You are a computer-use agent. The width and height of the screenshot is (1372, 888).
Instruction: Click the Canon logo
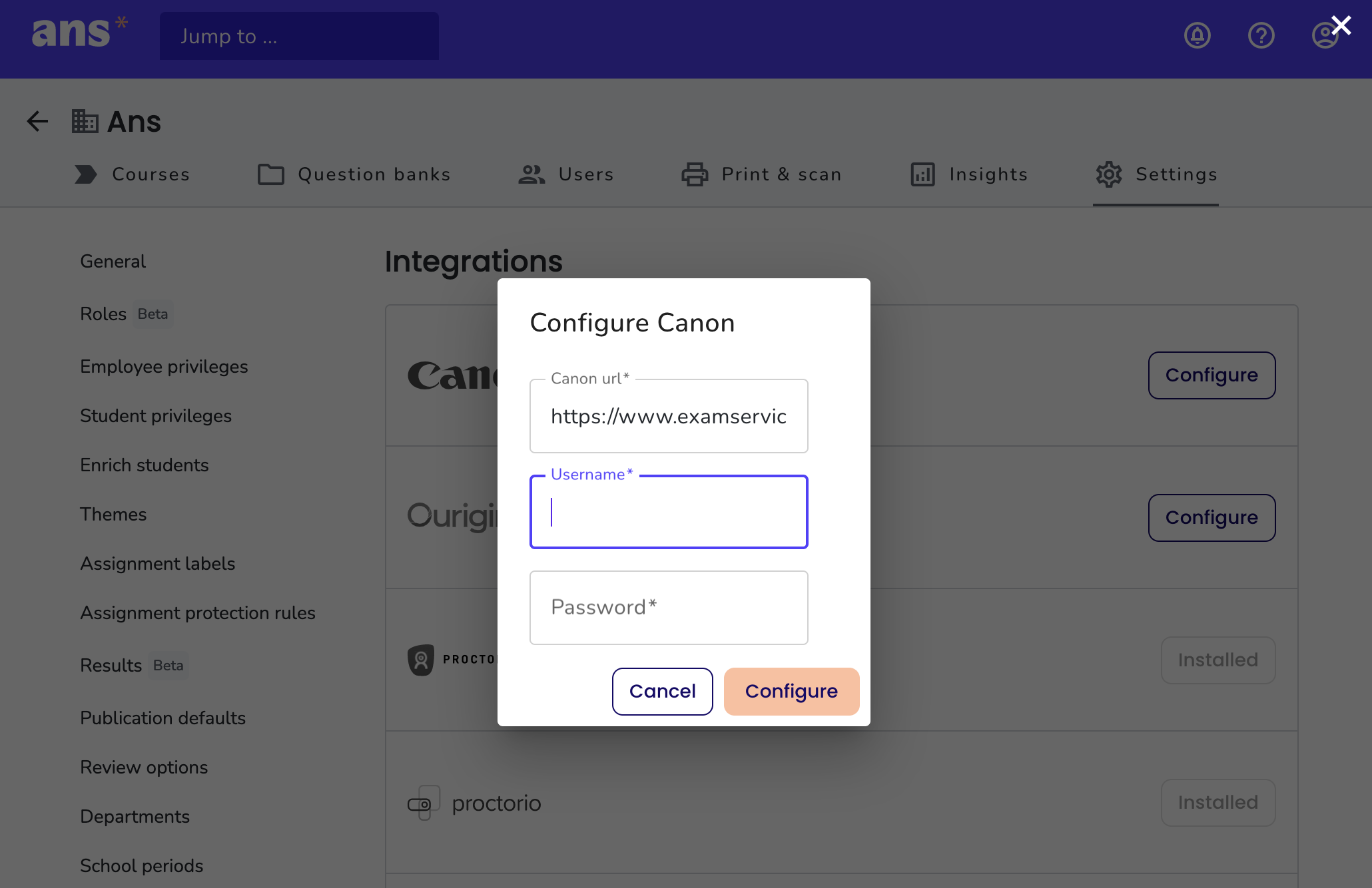pos(452,376)
